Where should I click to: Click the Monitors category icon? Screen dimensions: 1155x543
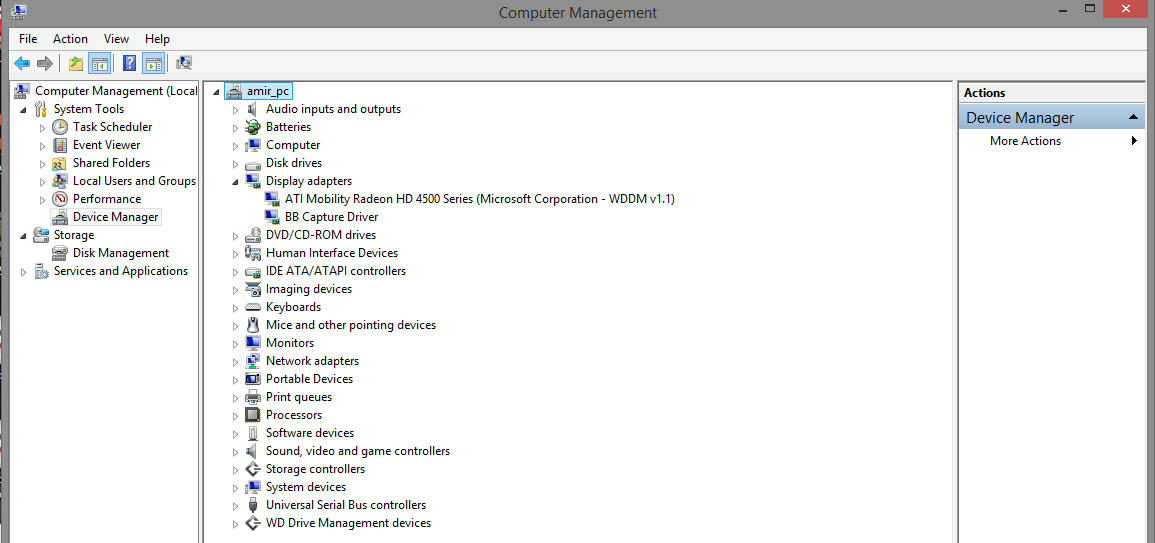click(x=253, y=343)
